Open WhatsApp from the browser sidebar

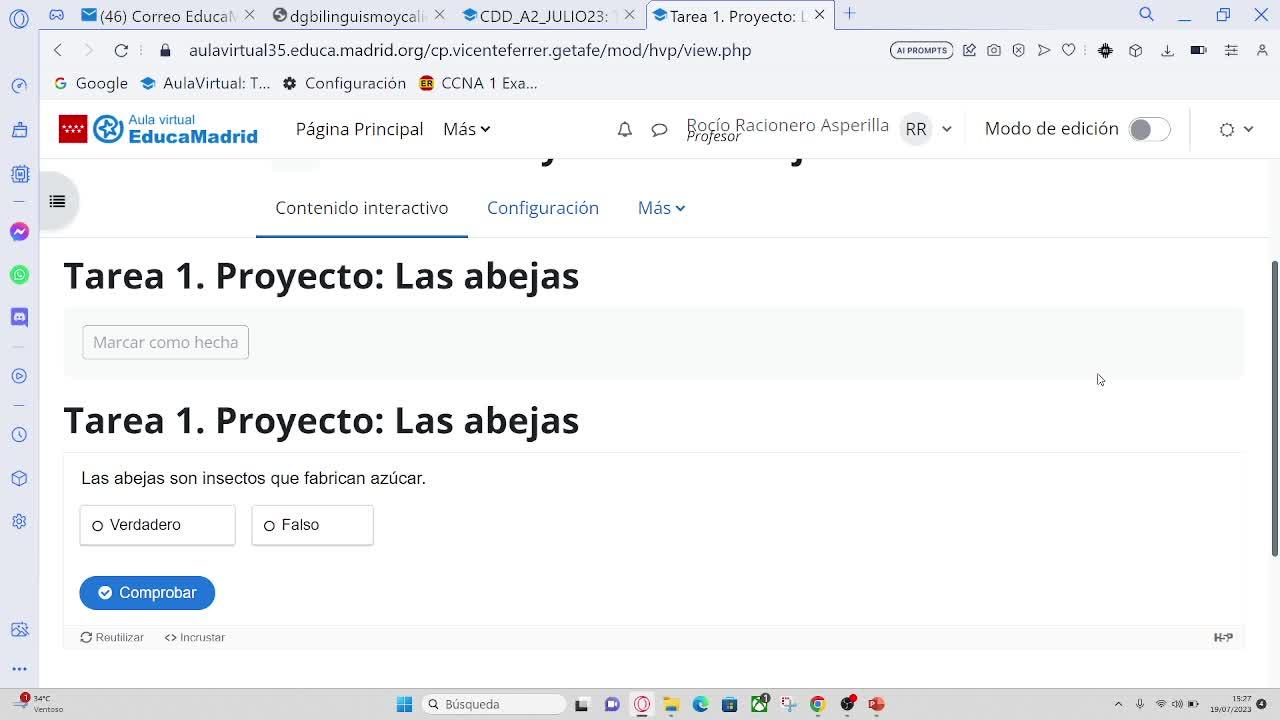pyautogui.click(x=19, y=274)
